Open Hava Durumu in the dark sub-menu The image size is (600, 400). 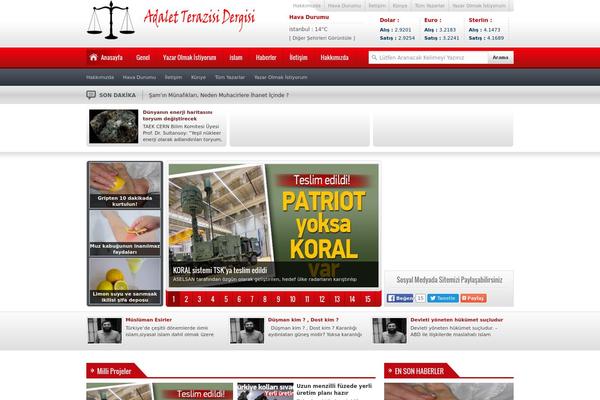point(139,77)
